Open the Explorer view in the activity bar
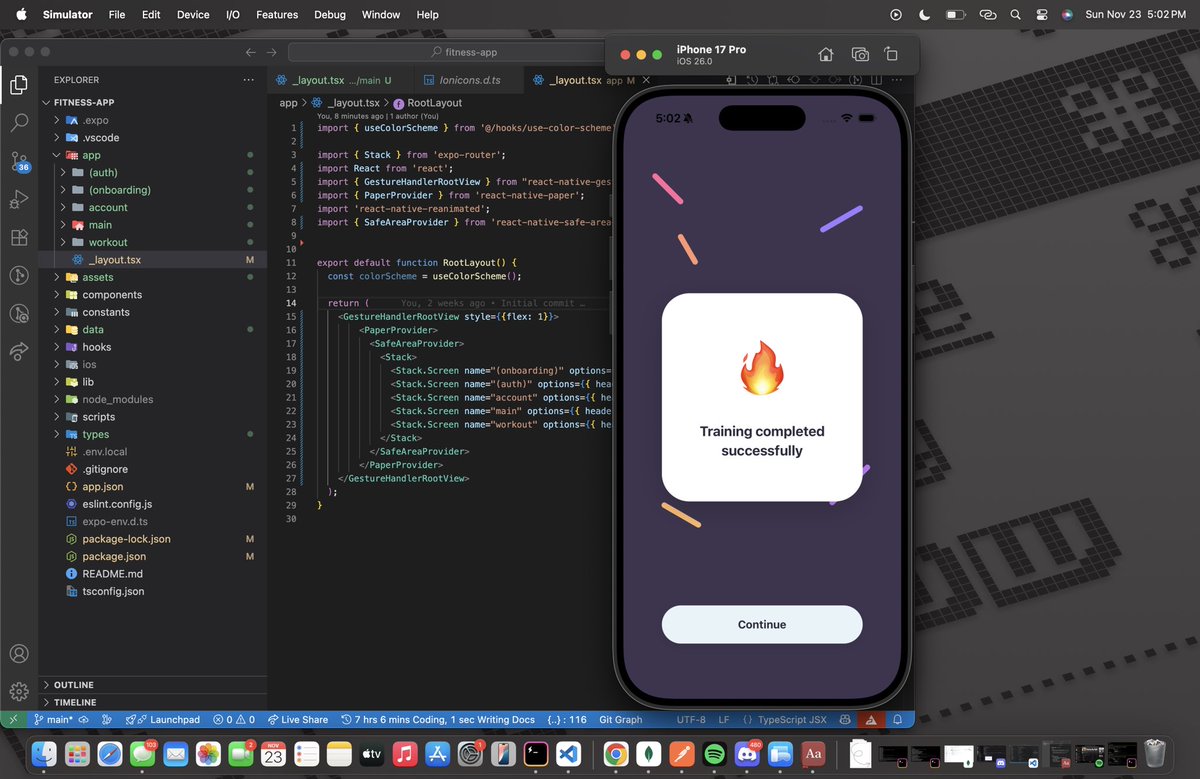Image resolution: width=1200 pixels, height=779 pixels. (x=19, y=85)
